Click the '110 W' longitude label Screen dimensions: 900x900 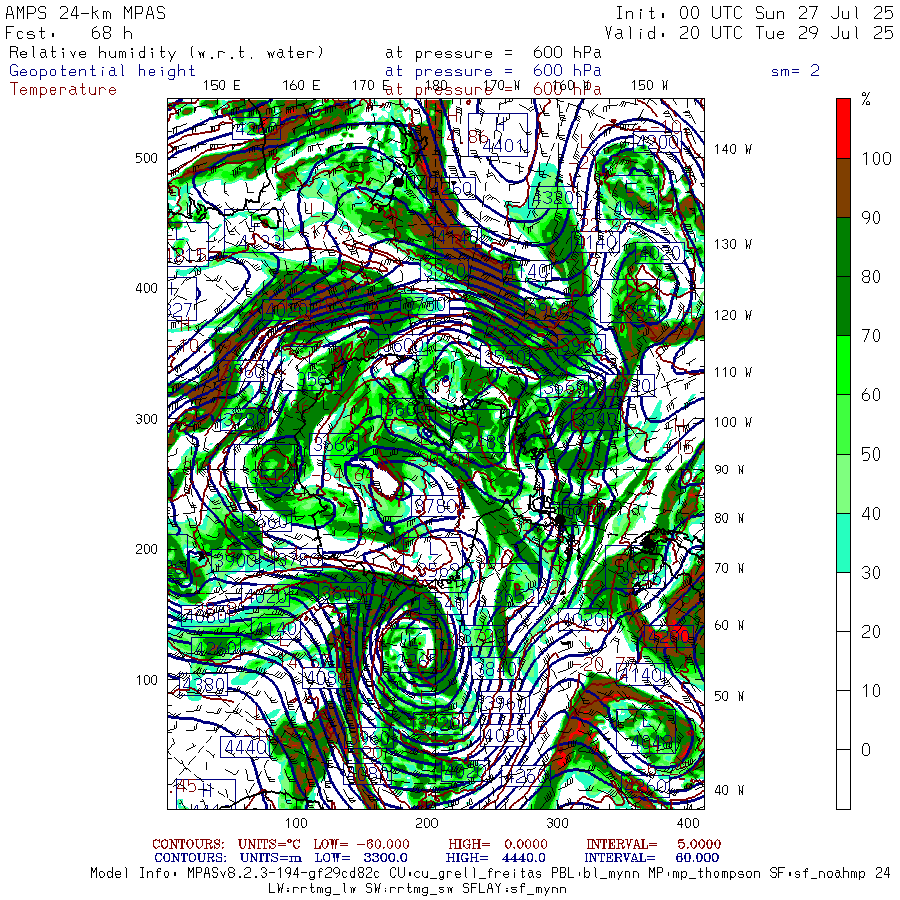coord(733,373)
